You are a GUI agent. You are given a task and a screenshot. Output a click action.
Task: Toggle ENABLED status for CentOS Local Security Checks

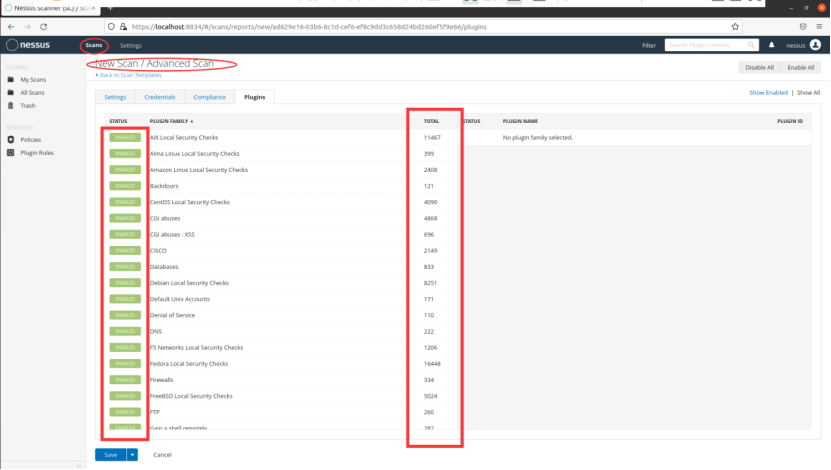125,202
